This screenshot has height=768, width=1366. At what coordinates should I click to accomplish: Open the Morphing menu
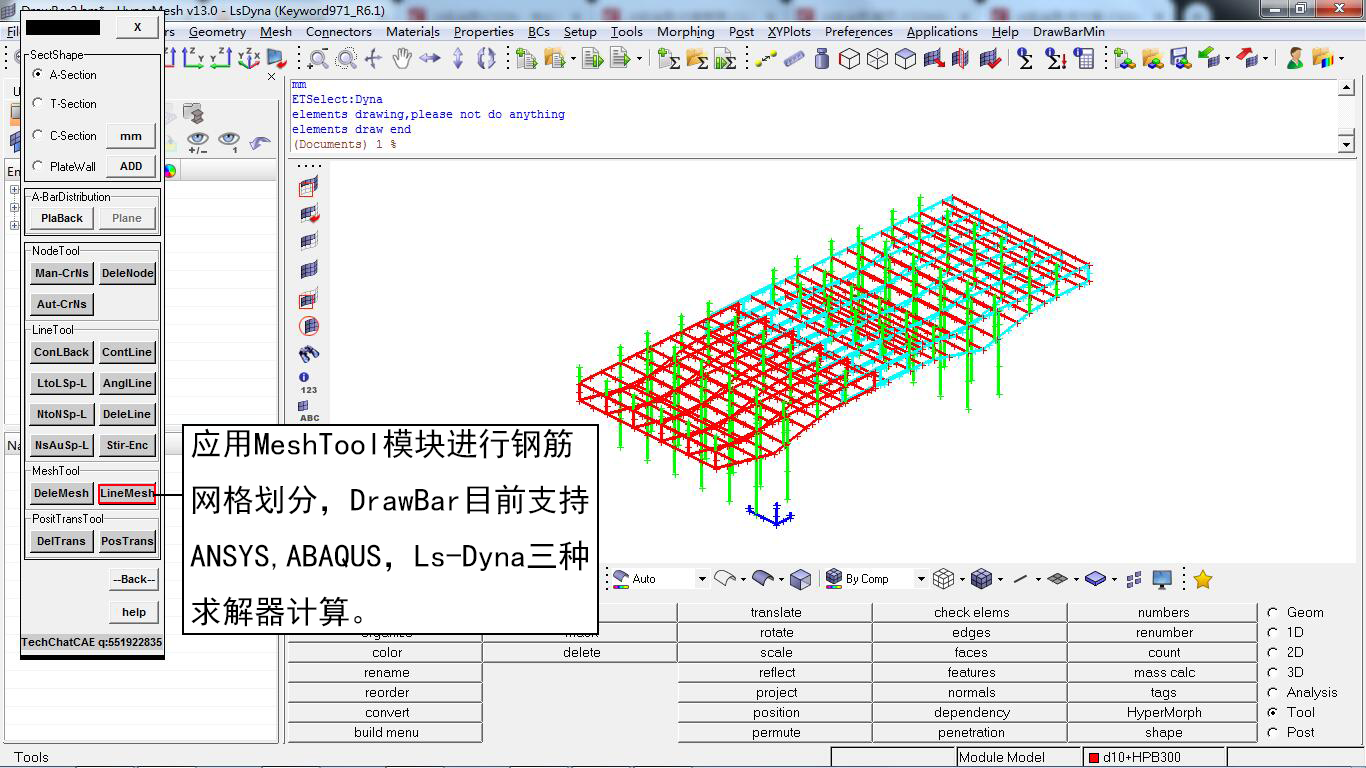[686, 31]
